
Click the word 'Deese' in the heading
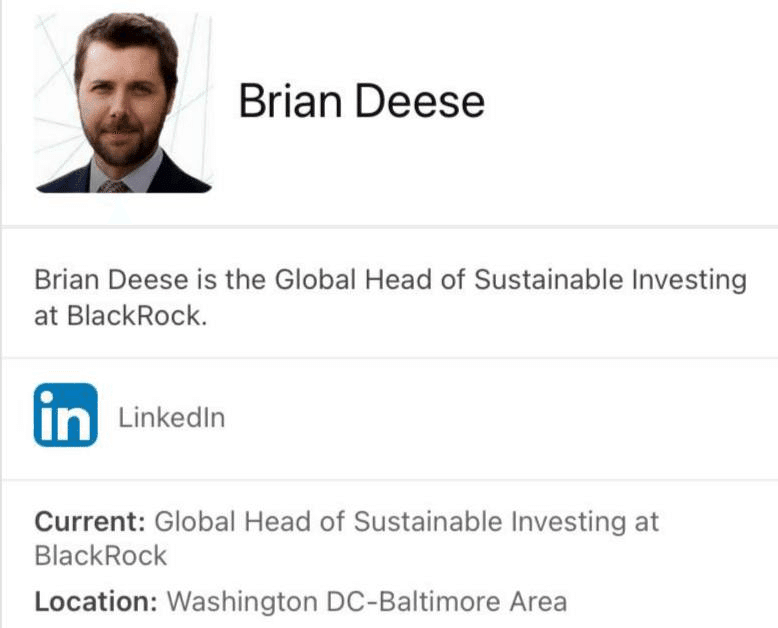(420, 101)
